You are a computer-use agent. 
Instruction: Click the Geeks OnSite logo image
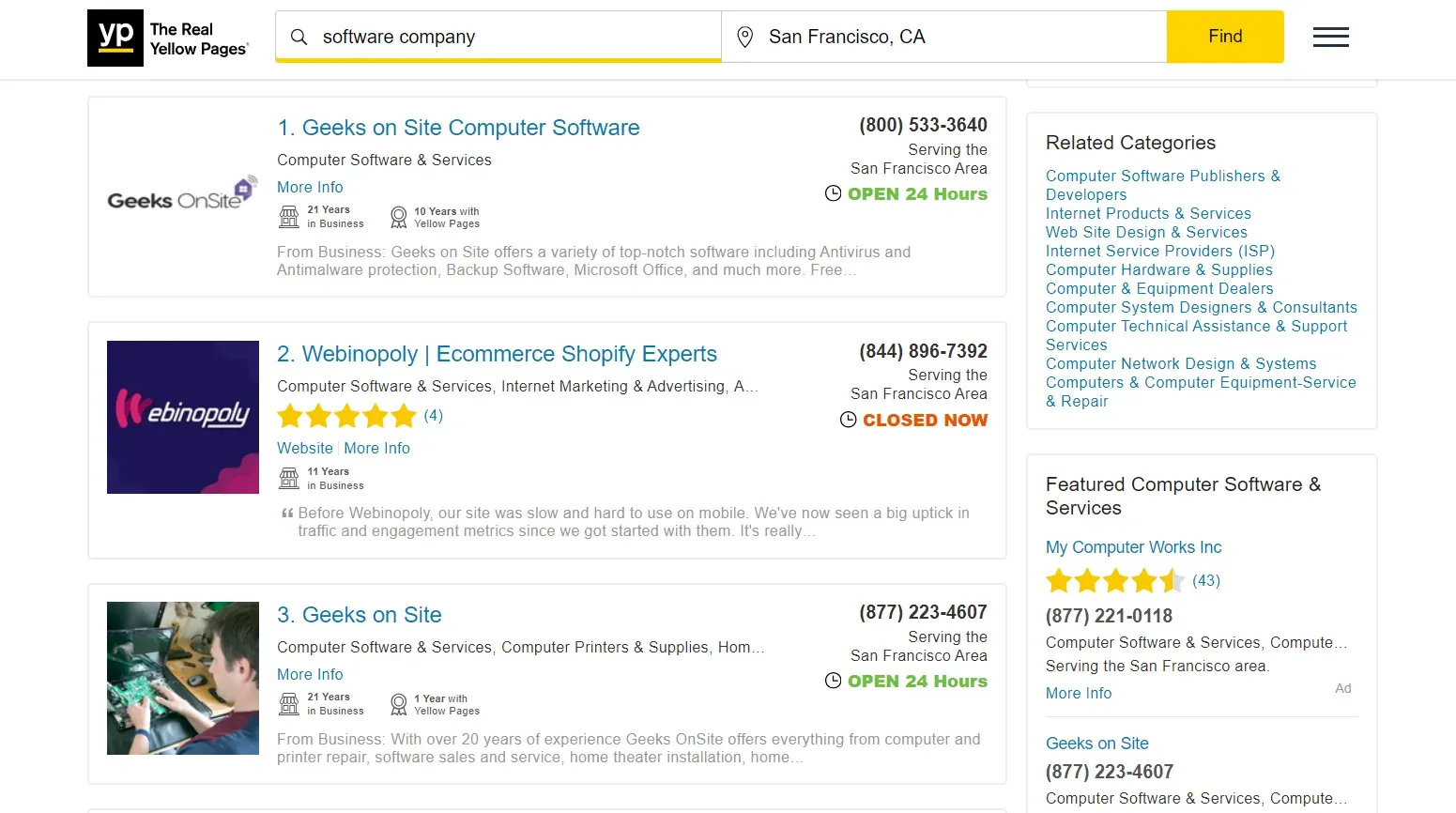pos(181,197)
